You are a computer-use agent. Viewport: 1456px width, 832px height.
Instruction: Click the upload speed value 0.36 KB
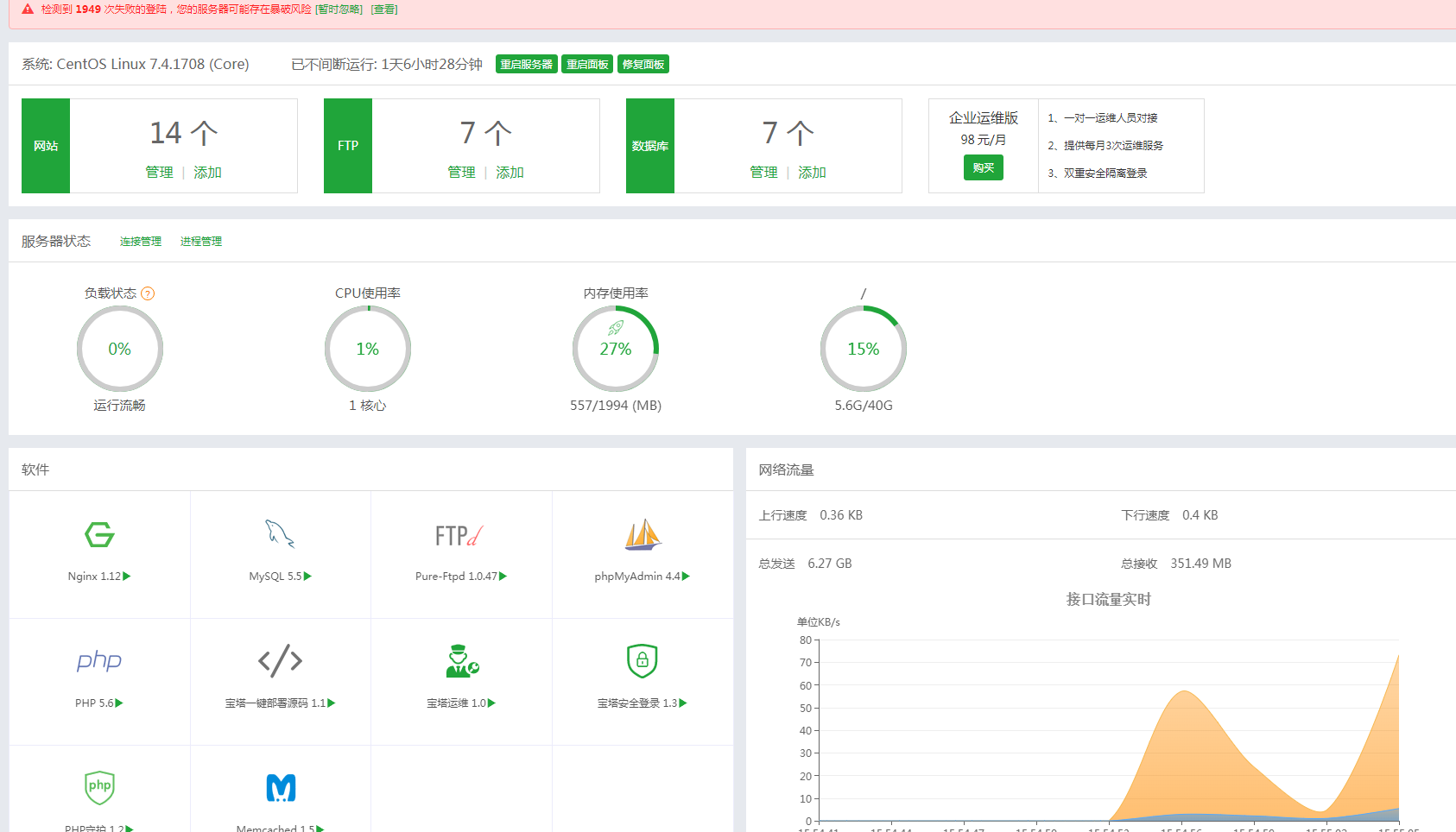pyautogui.click(x=841, y=515)
